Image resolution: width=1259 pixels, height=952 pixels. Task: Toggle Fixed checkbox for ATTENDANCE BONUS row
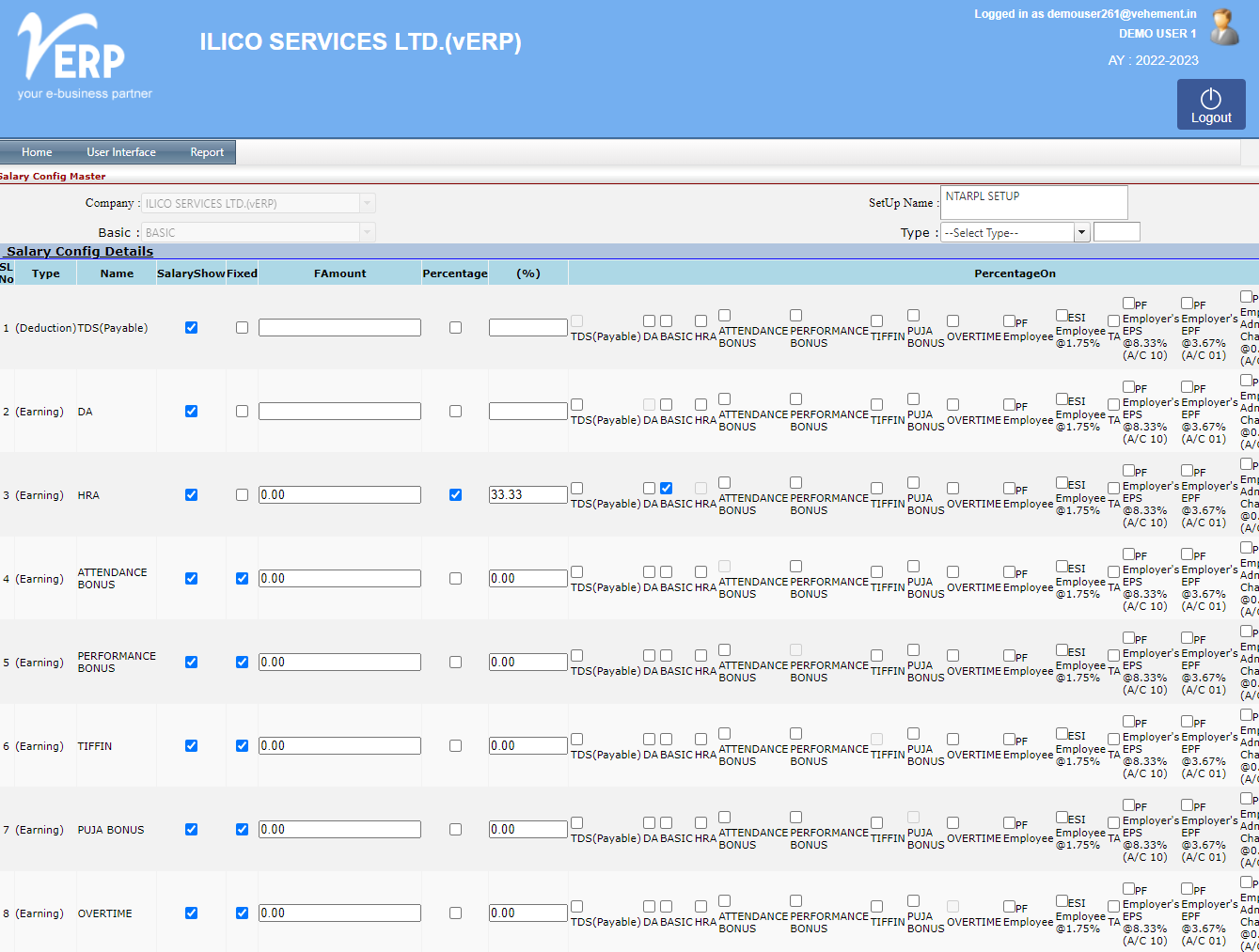click(x=242, y=579)
